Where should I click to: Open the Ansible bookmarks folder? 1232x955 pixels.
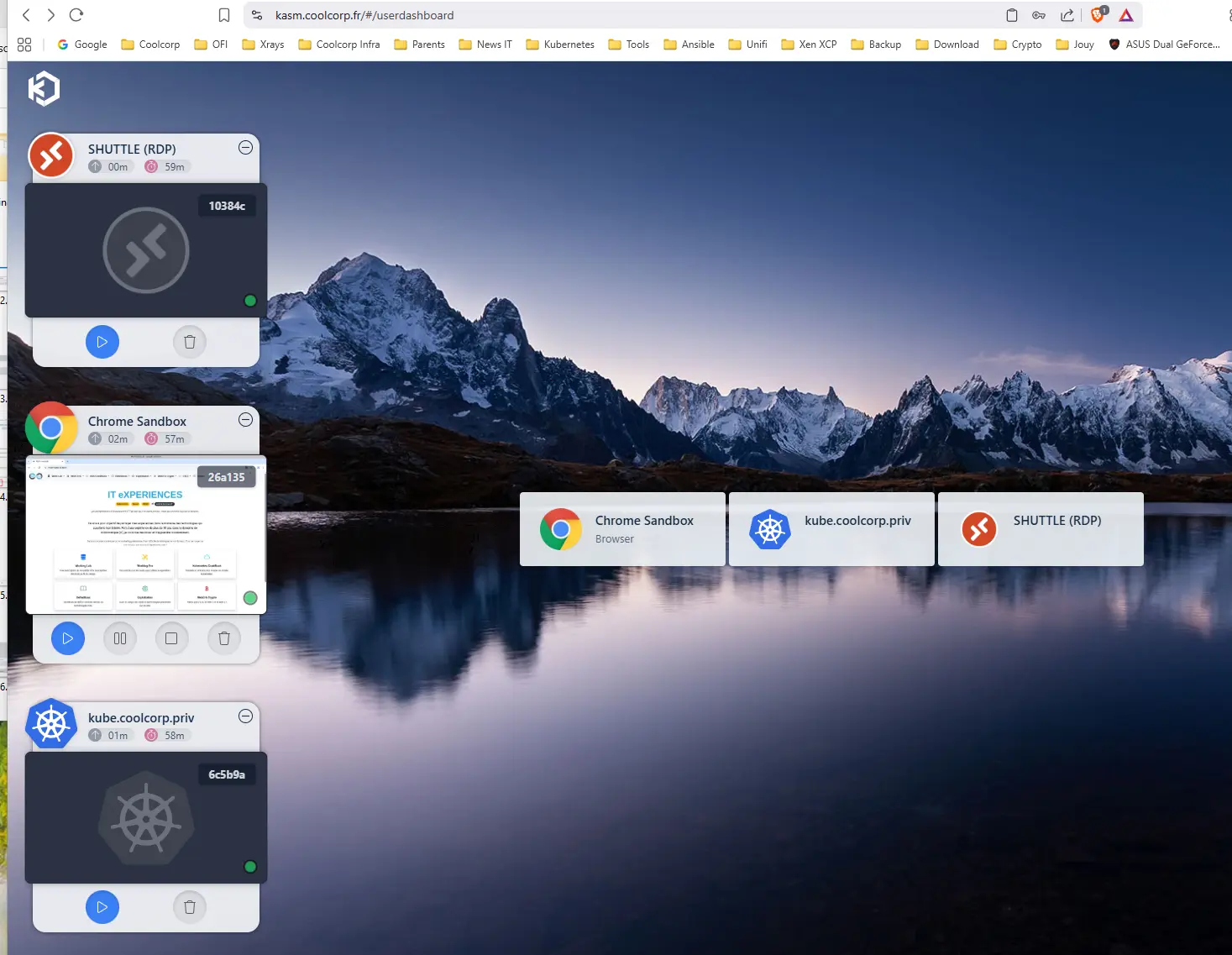point(689,45)
